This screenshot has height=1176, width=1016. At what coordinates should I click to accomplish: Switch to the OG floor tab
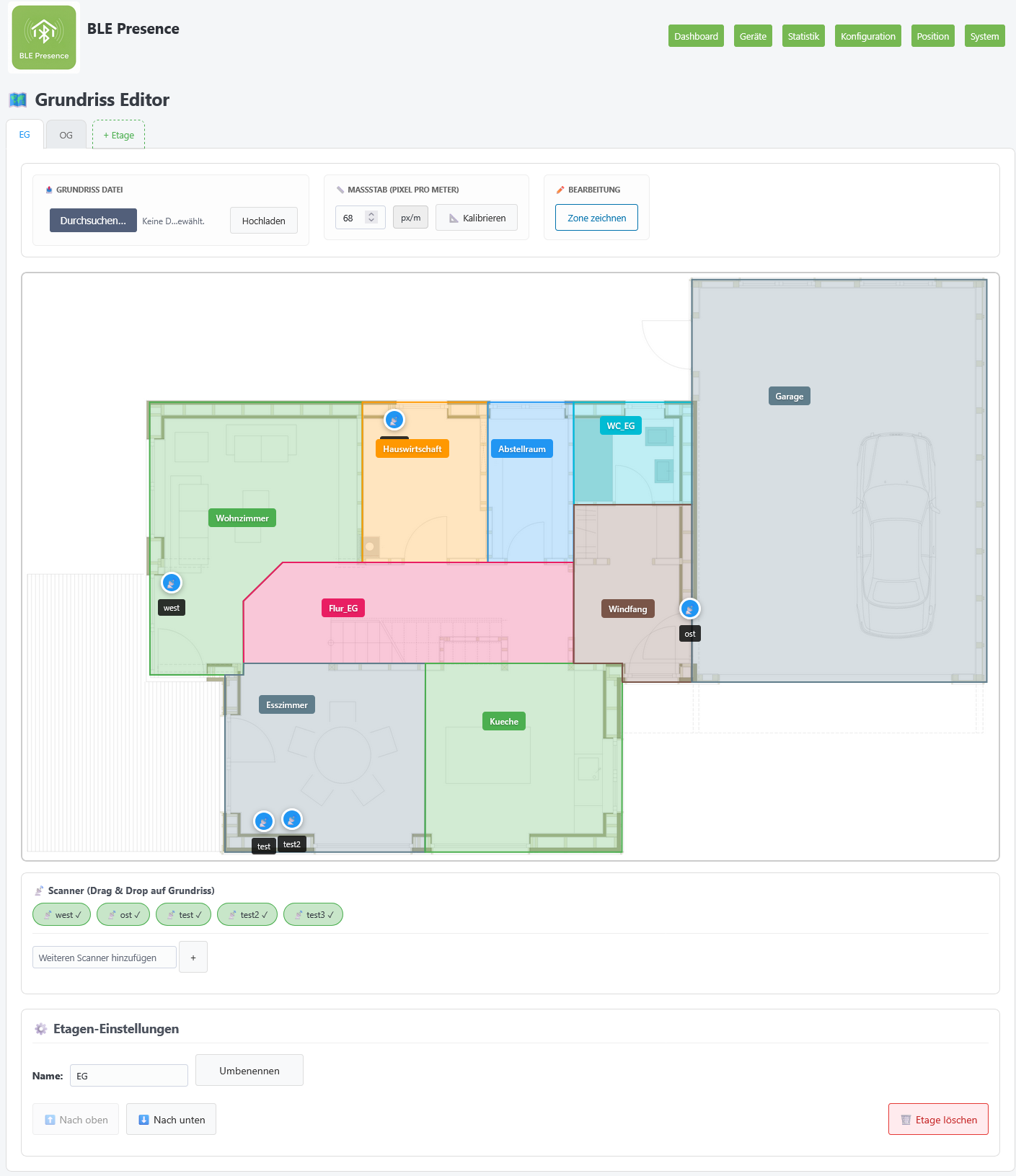[x=66, y=135]
